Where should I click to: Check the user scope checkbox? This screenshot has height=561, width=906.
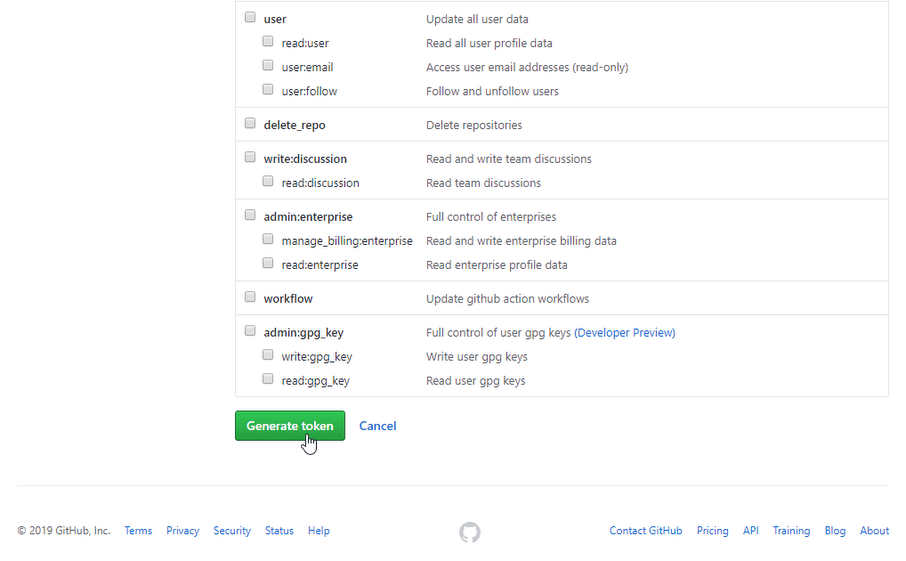pyautogui.click(x=250, y=17)
